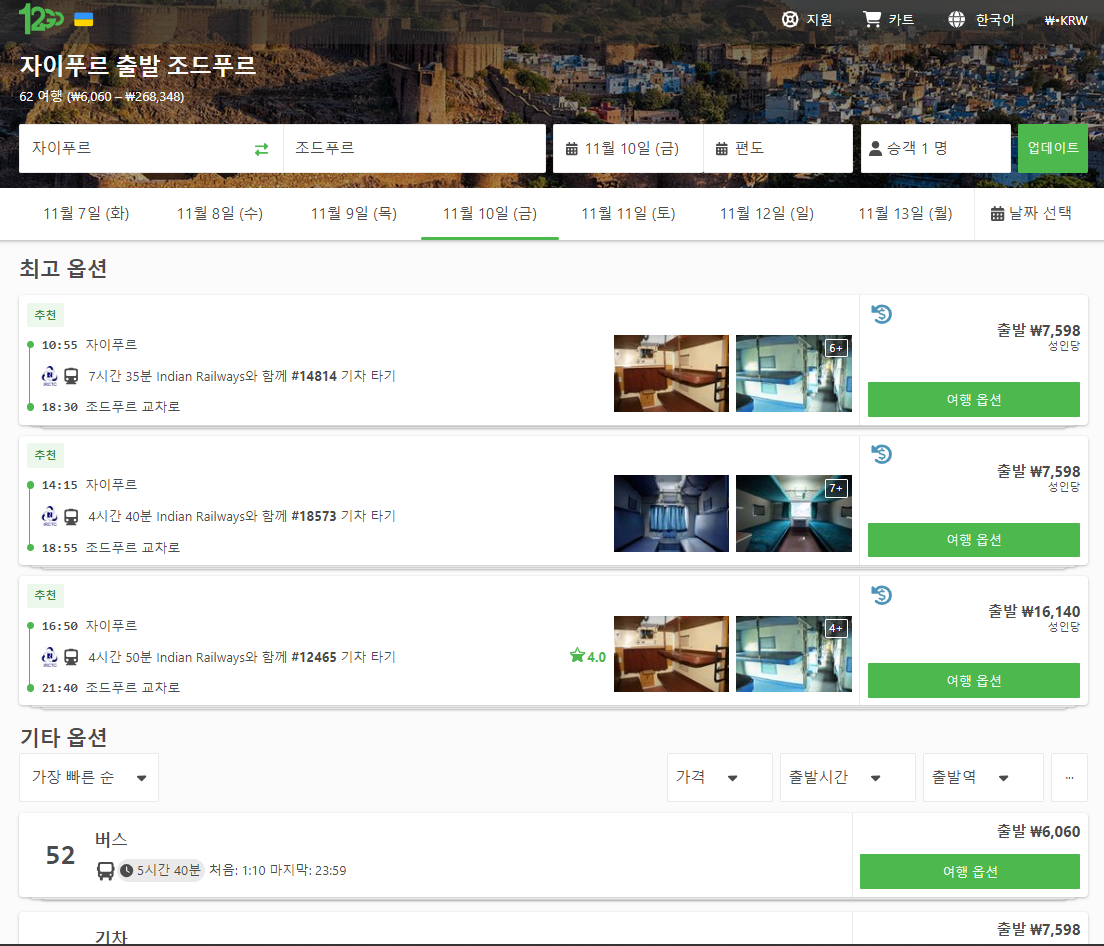Select the 11월 7일 (화) tab
Screen dimensions: 1104x946
(86, 213)
